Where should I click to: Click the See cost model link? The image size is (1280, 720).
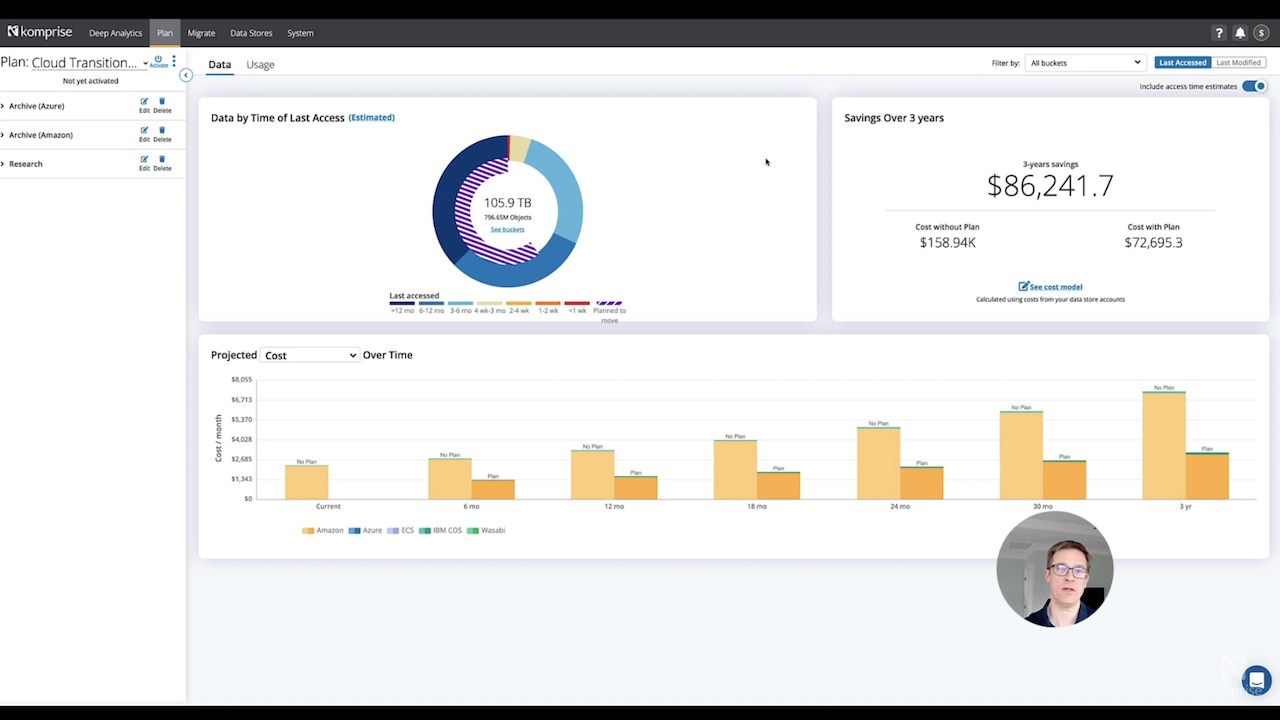click(x=1050, y=287)
